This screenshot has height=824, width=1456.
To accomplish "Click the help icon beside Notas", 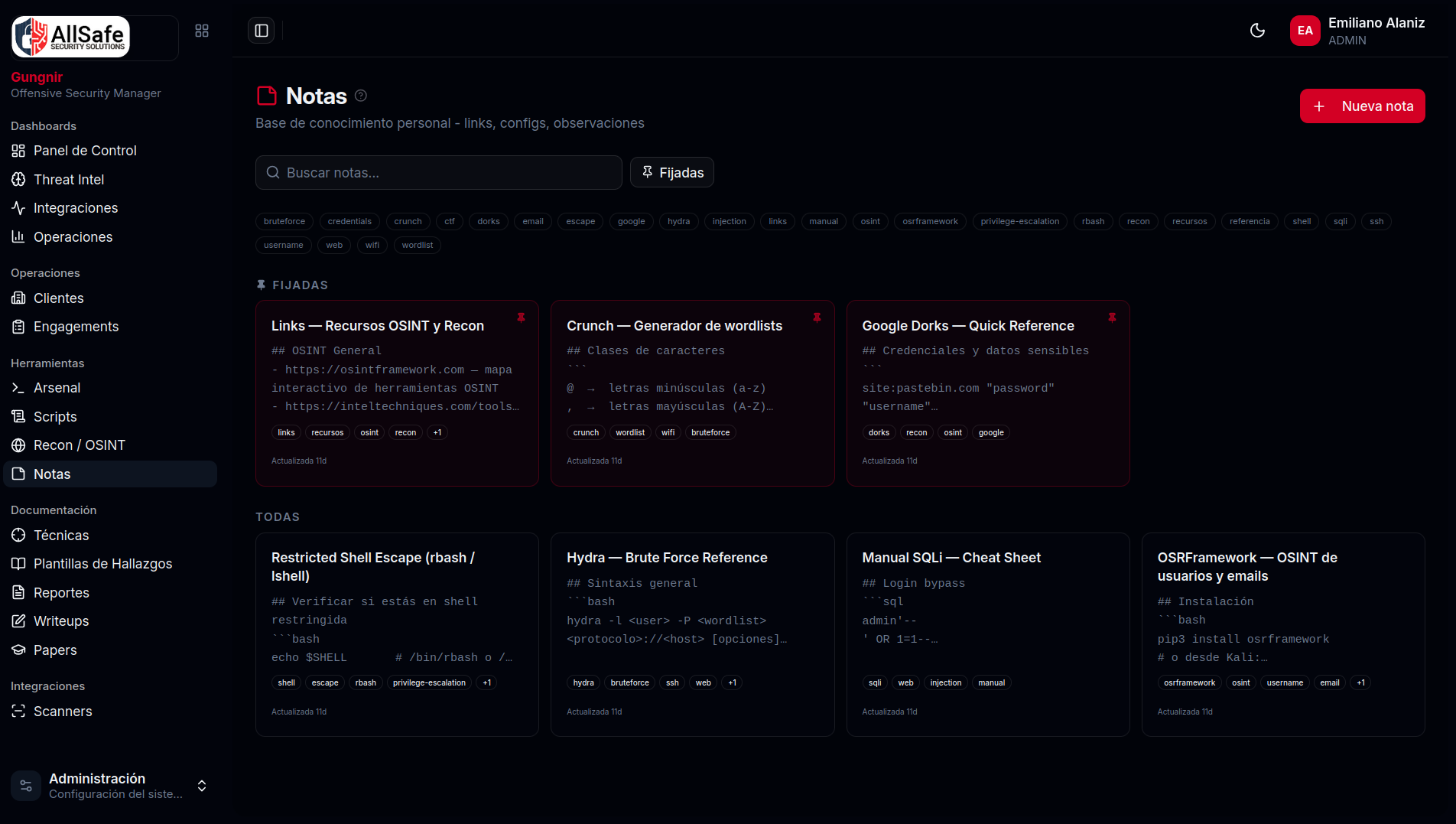I will click(361, 96).
